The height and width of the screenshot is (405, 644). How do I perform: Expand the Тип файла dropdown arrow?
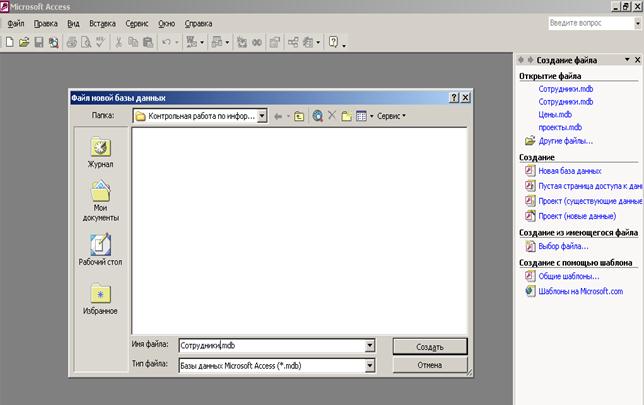pyautogui.click(x=370, y=365)
